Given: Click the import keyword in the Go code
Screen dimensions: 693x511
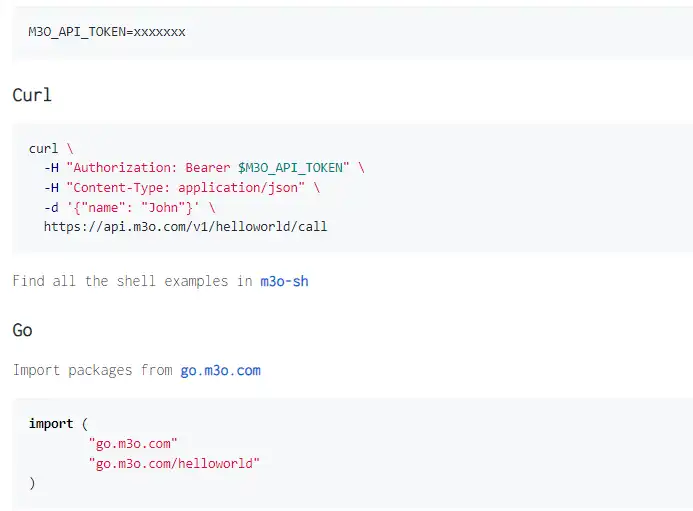Looking at the screenshot, I should point(51,423).
